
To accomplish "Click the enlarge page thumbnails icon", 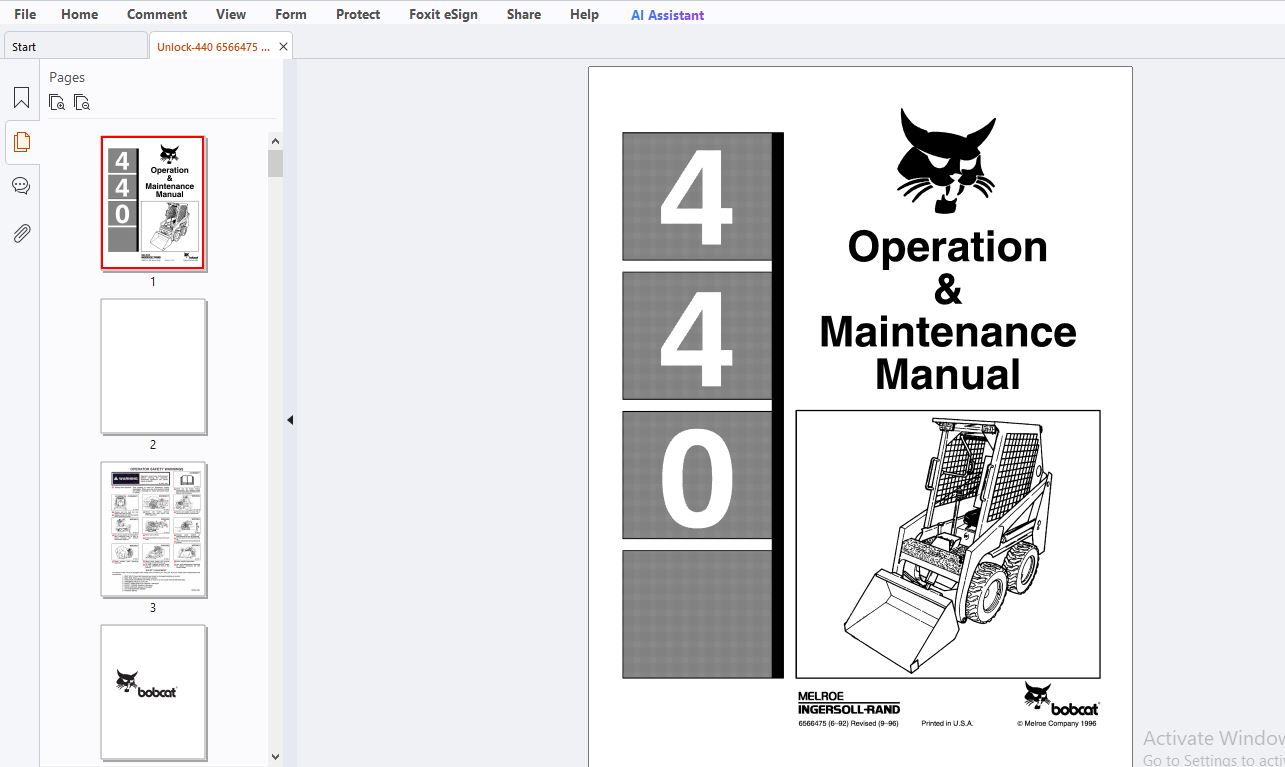I will pos(57,102).
